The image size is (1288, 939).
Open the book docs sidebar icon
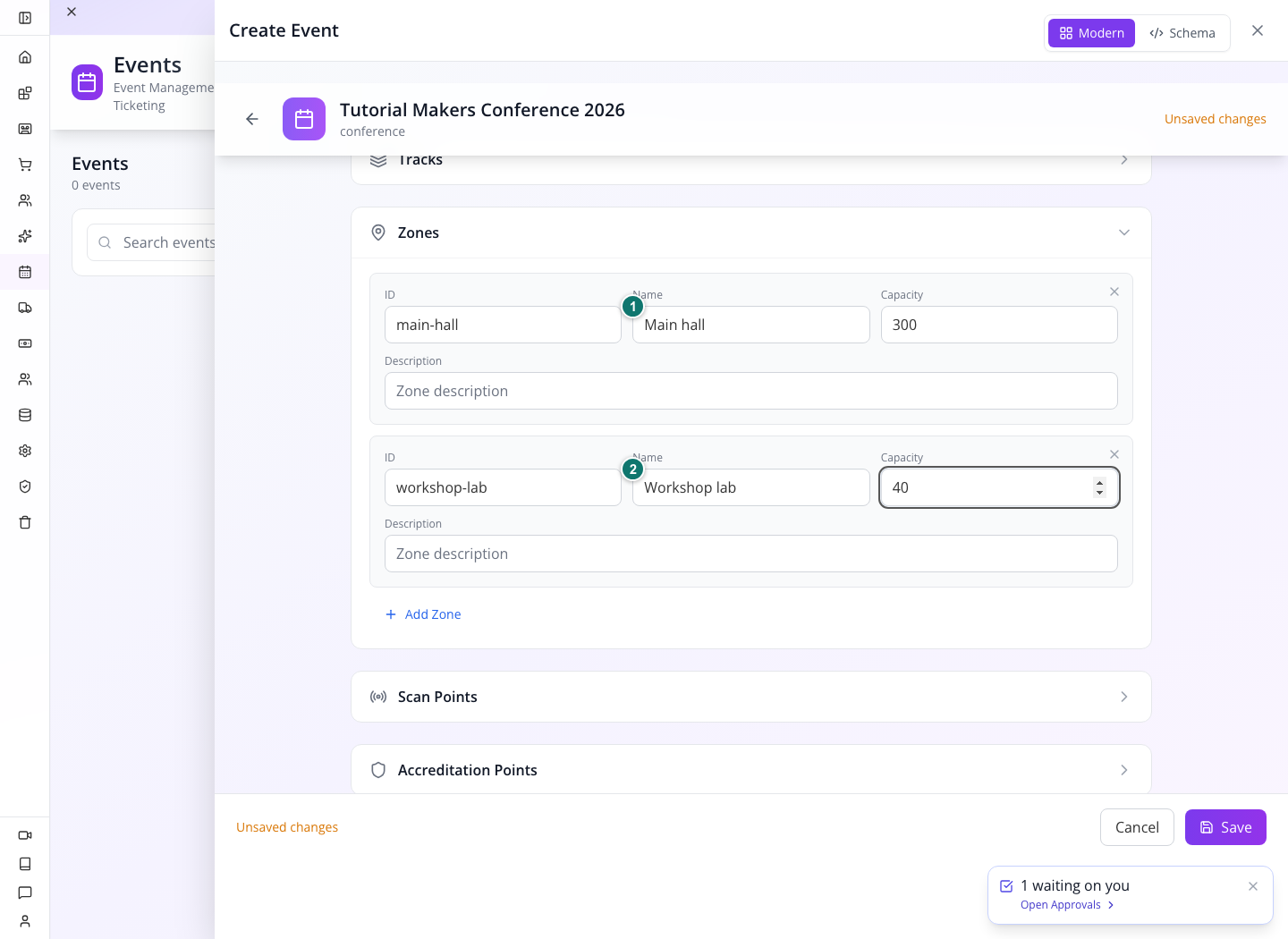coord(25,864)
